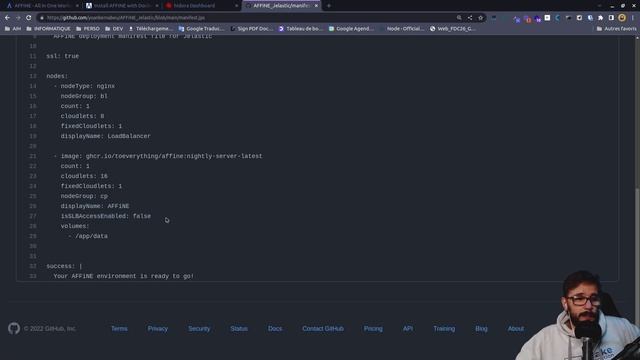Click the '- /app/data' volume line
640x360 pixels.
pyautogui.click(x=88, y=236)
